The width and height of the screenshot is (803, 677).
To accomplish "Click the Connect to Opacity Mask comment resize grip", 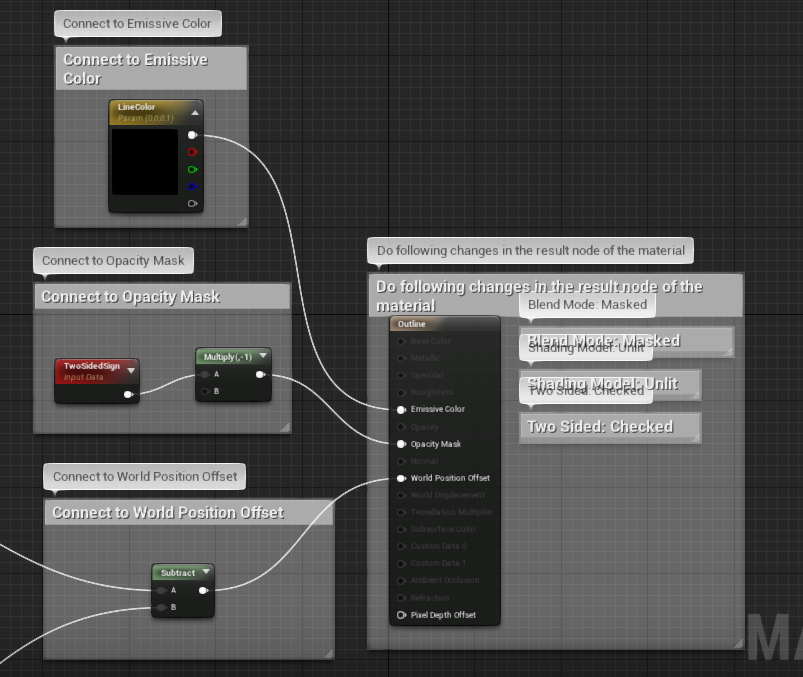I will pos(285,428).
